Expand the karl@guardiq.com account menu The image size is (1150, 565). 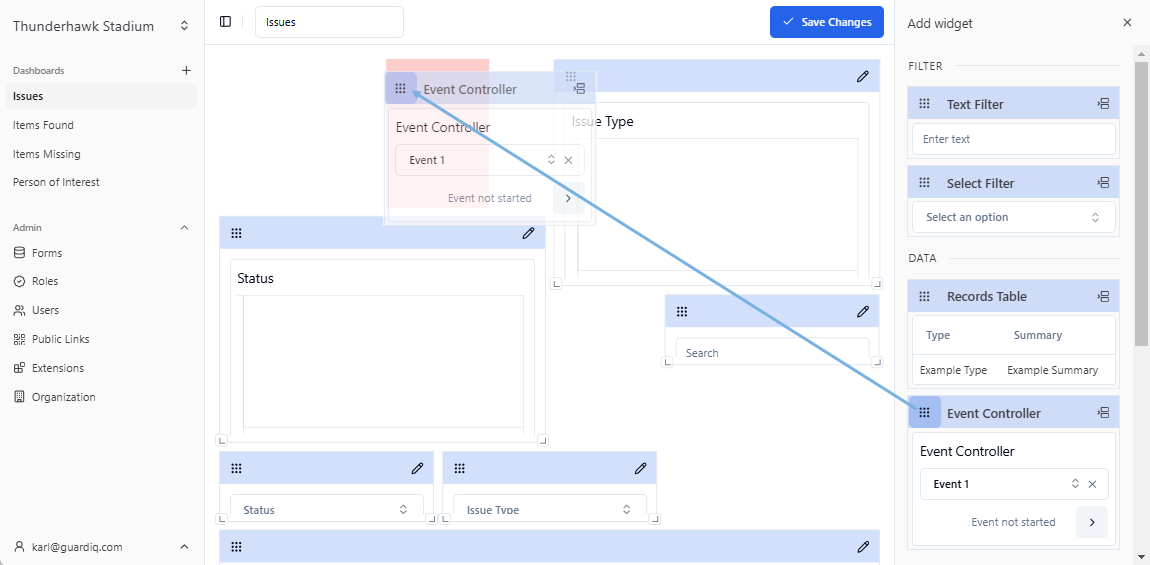184,547
